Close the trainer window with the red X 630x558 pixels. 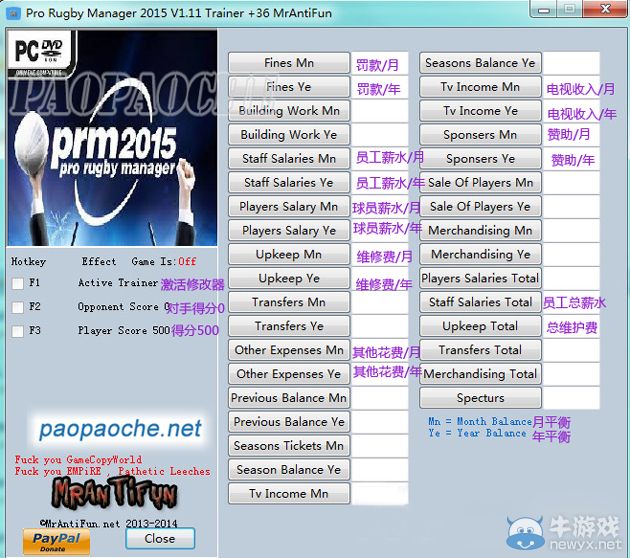click(x=605, y=9)
